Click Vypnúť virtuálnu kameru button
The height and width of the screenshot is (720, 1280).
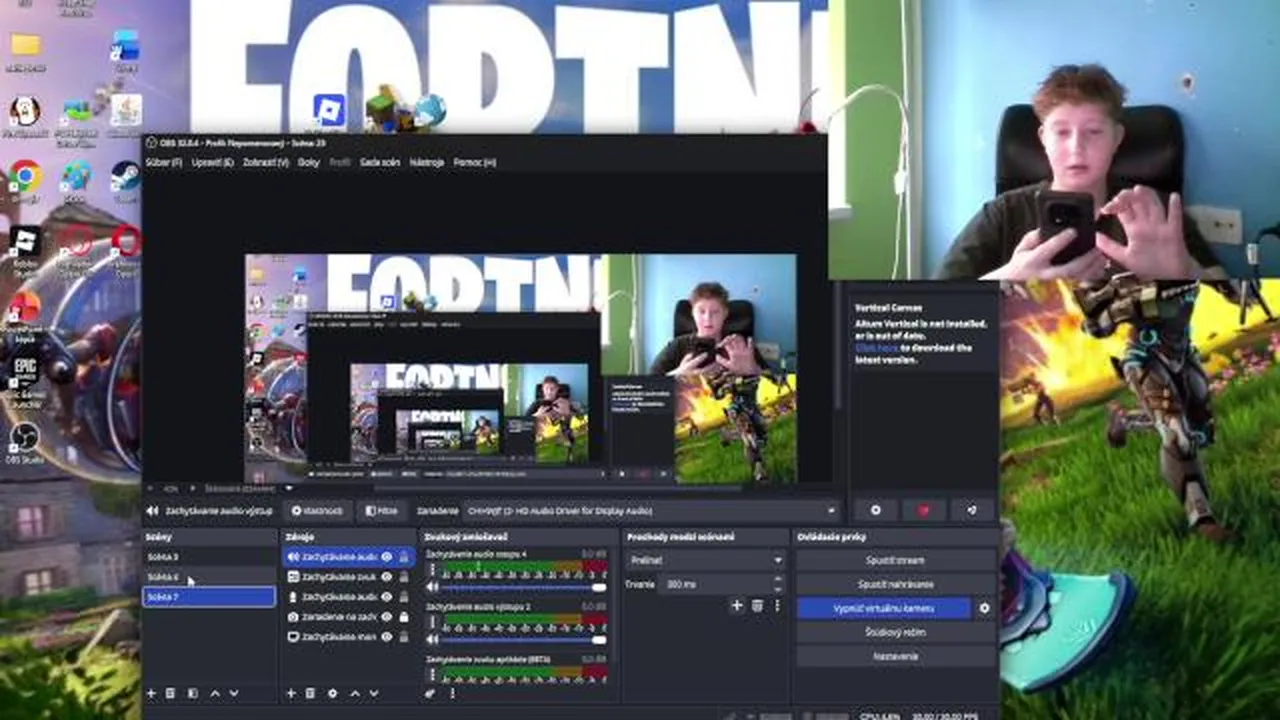(884, 608)
